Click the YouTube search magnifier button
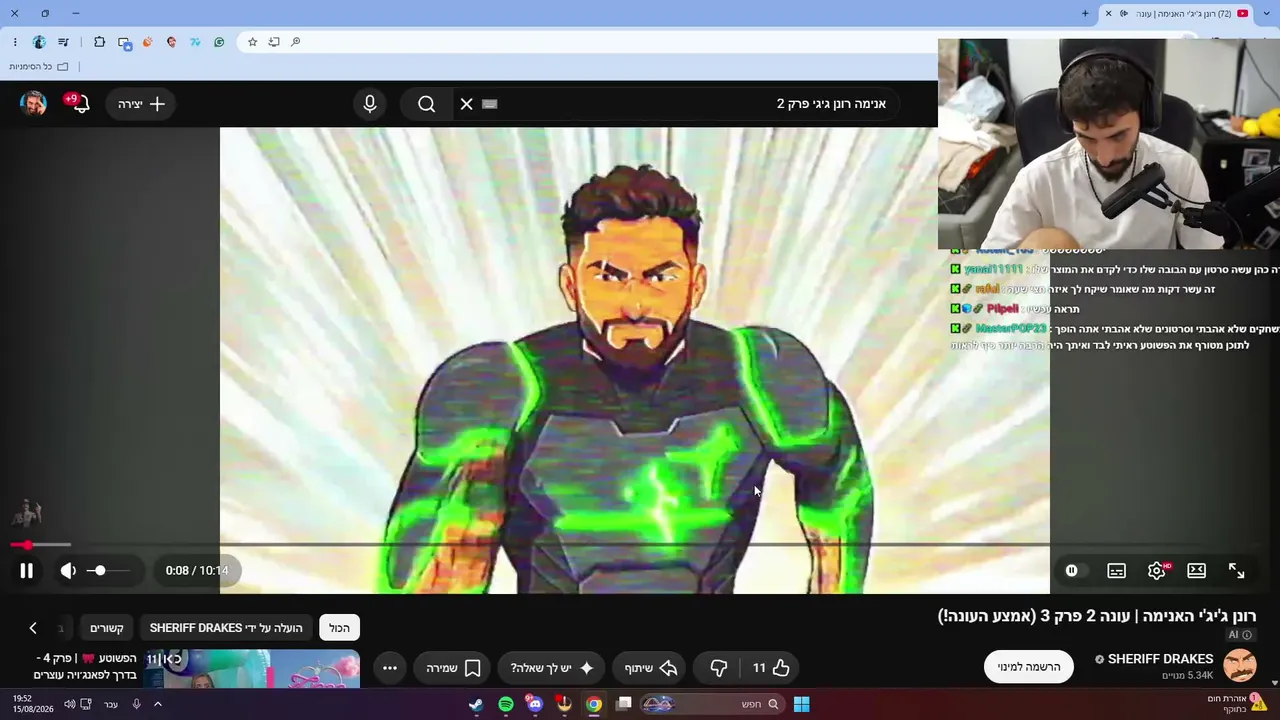 [427, 104]
